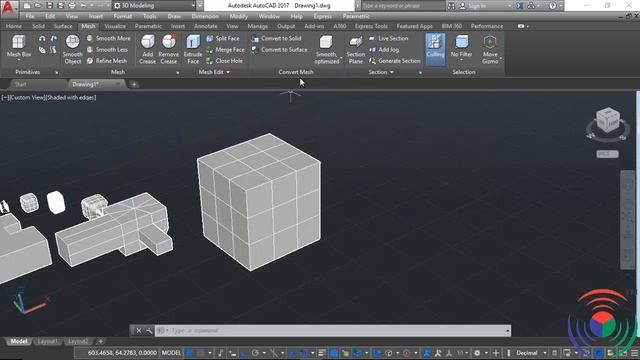
Task: Click Plot printer icon in Quick Access toolbar
Action: click(x=72, y=6)
